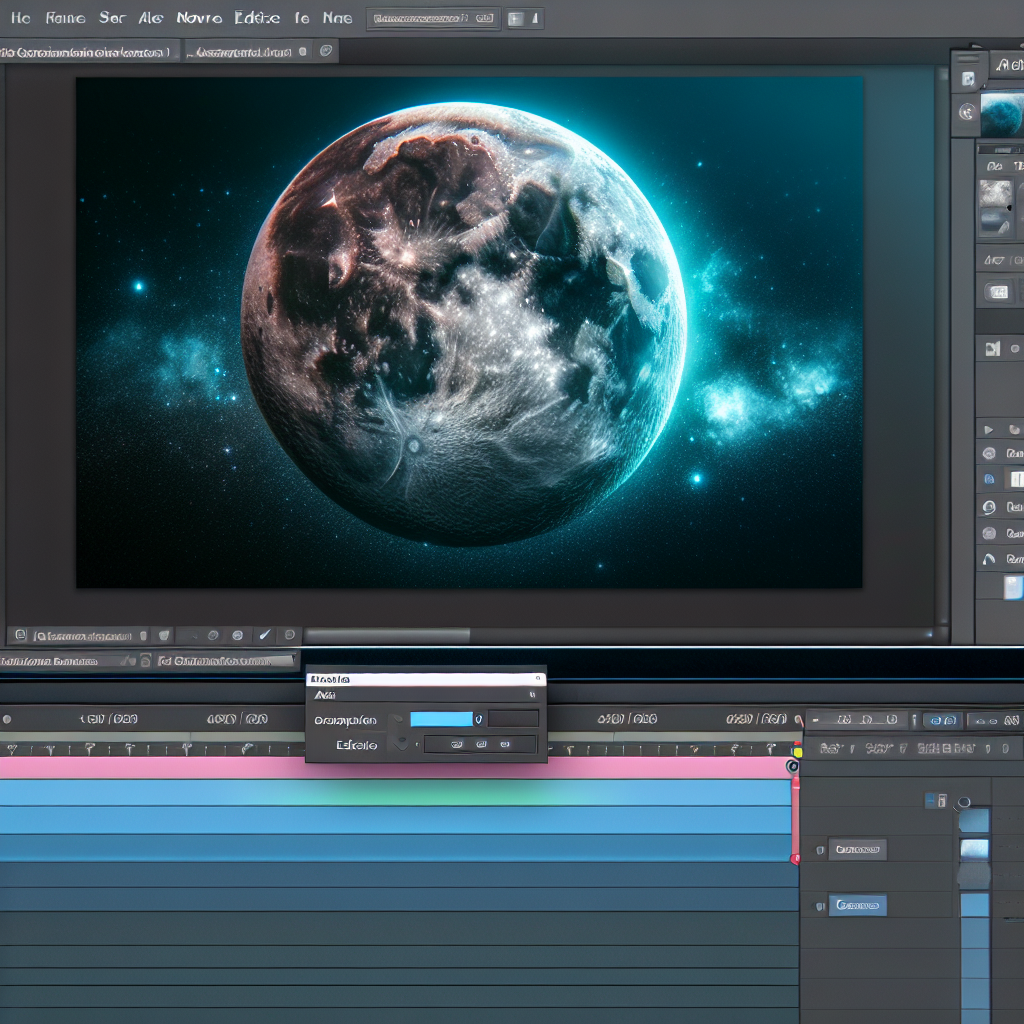Click the second round icon in the viewer bottom bar
The height and width of the screenshot is (1024, 1024).
238,635
